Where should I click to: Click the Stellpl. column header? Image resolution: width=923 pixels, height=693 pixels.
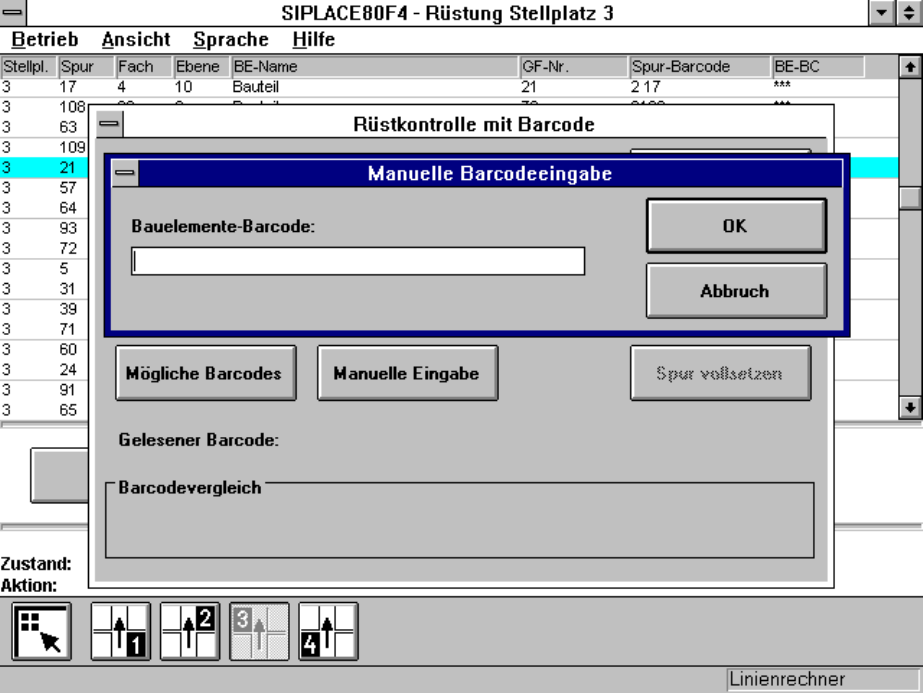(29, 67)
